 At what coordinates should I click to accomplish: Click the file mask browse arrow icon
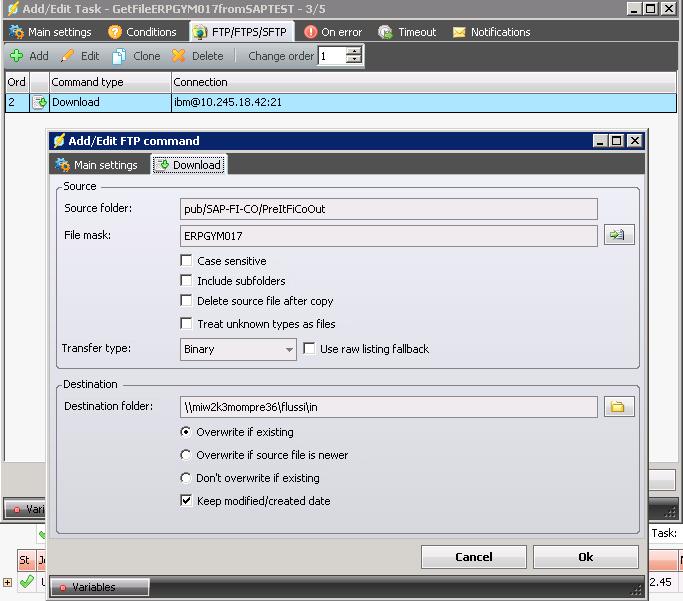(x=619, y=236)
